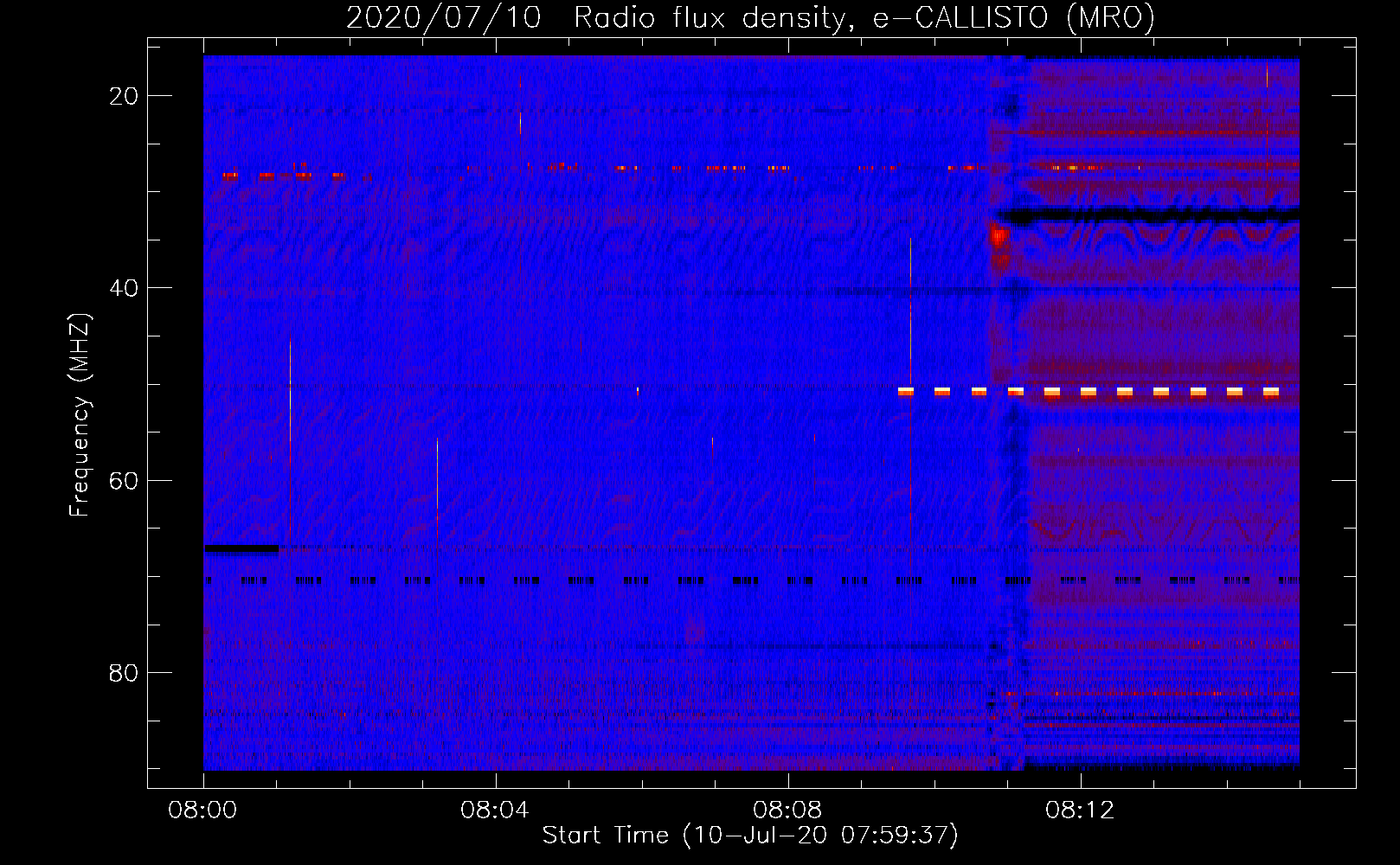Click the bright red burst near 35 MHz
Screen dimensions: 1400x865
[x=999, y=237]
